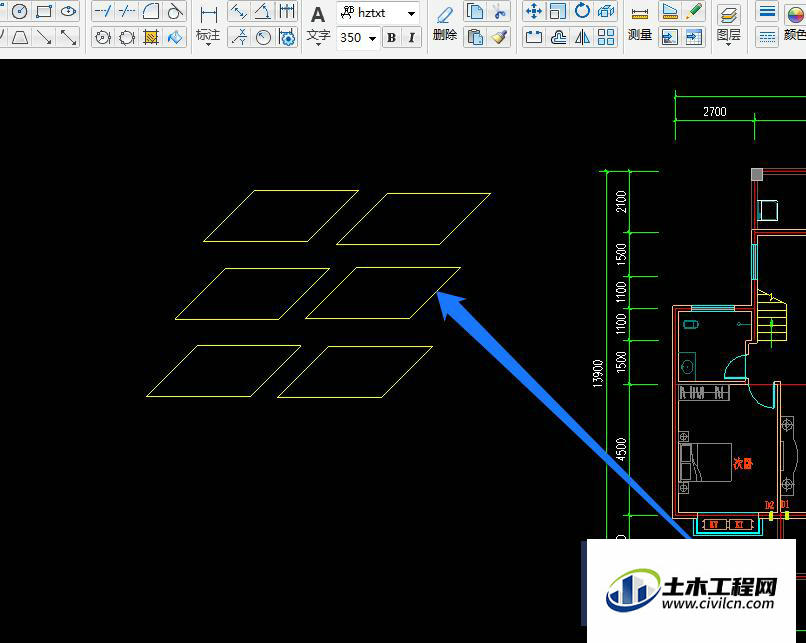806x643 pixels.
Task: Choose the extend line tool
Action: point(103,11)
